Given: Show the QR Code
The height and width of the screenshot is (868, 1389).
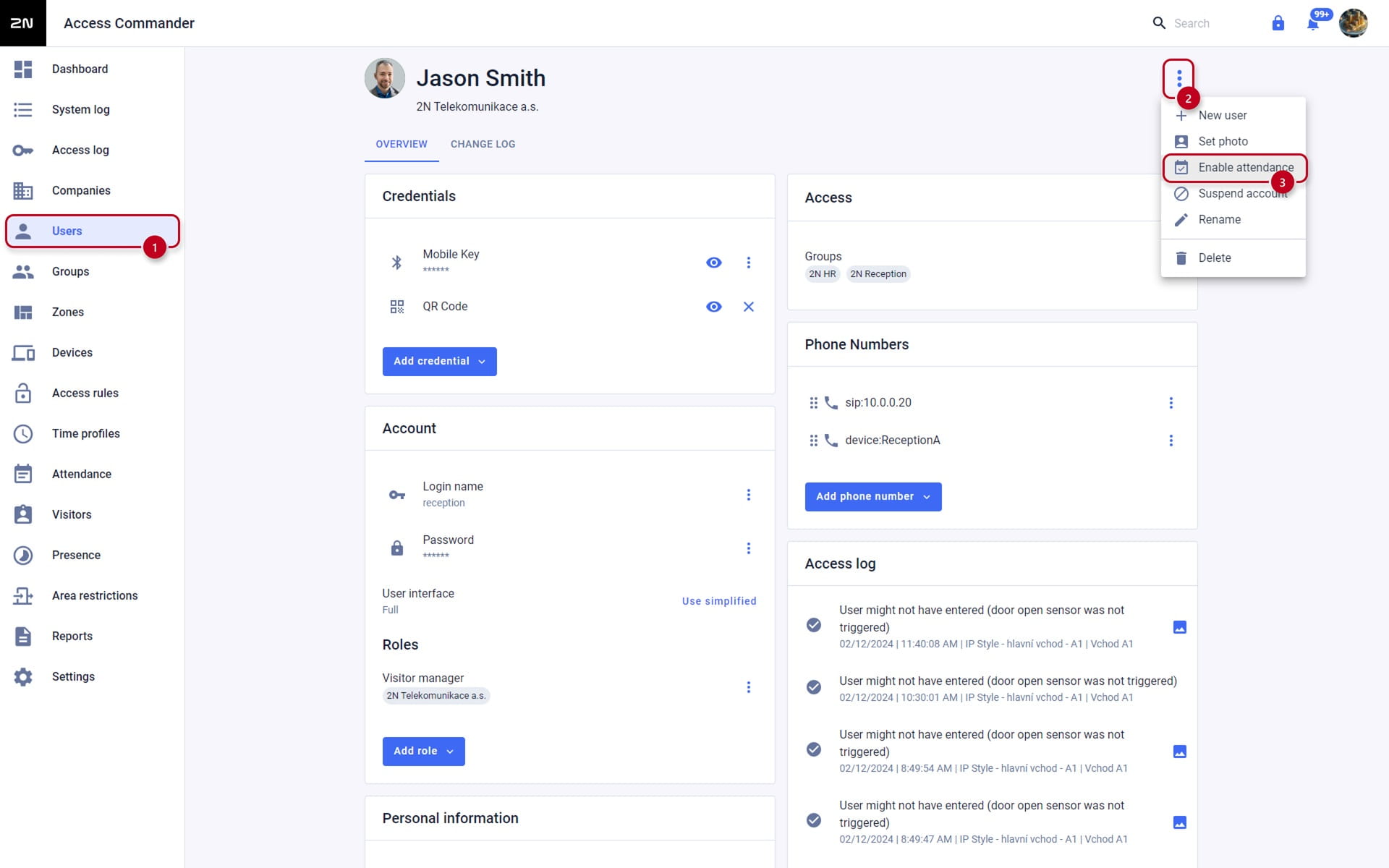Looking at the screenshot, I should pyautogui.click(x=714, y=307).
